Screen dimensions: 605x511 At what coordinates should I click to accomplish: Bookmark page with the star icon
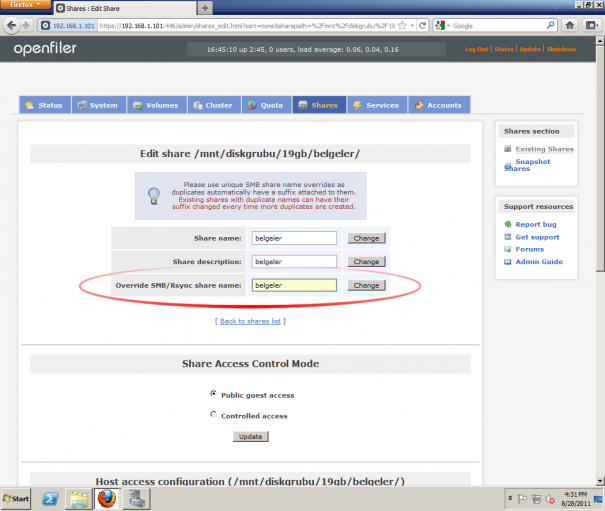tap(402, 25)
